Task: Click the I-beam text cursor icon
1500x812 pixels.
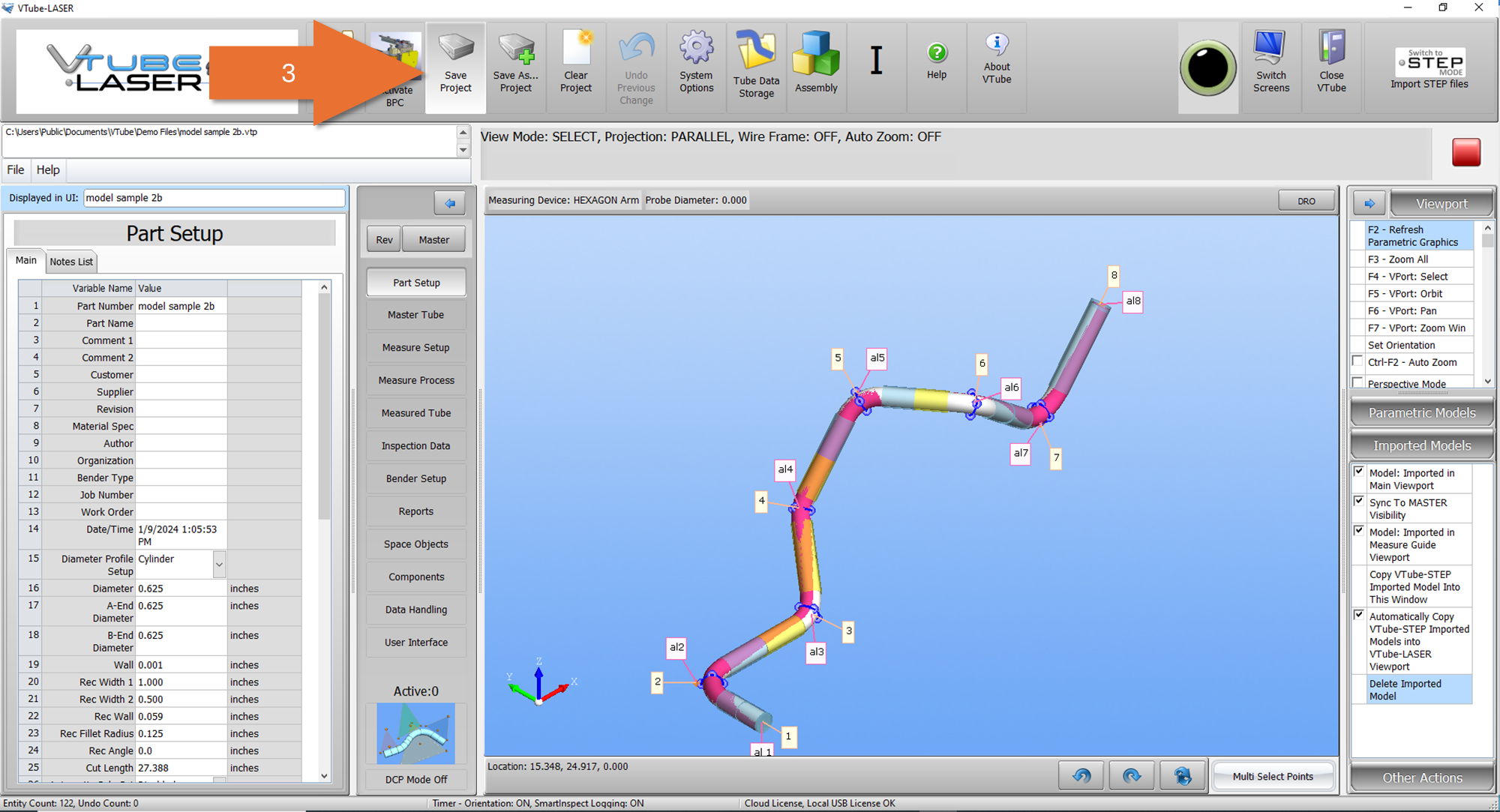Action: 876,60
